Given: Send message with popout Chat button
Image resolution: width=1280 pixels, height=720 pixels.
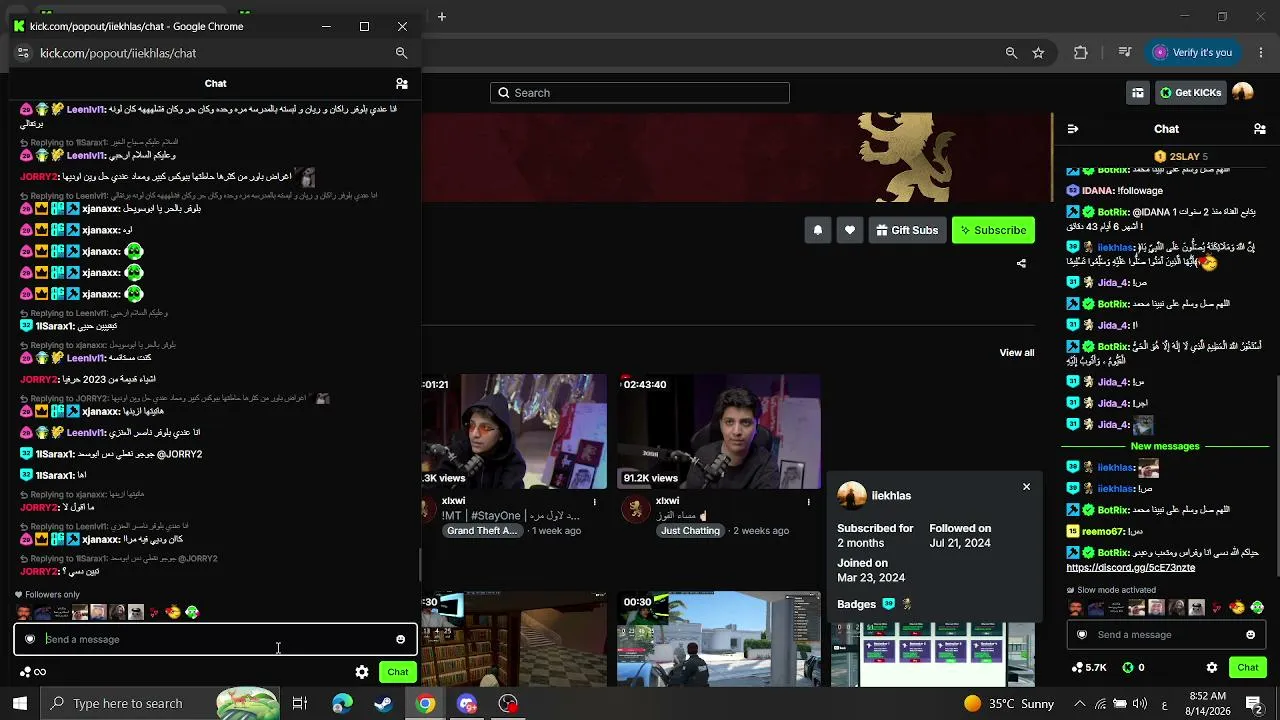Looking at the screenshot, I should [x=398, y=672].
